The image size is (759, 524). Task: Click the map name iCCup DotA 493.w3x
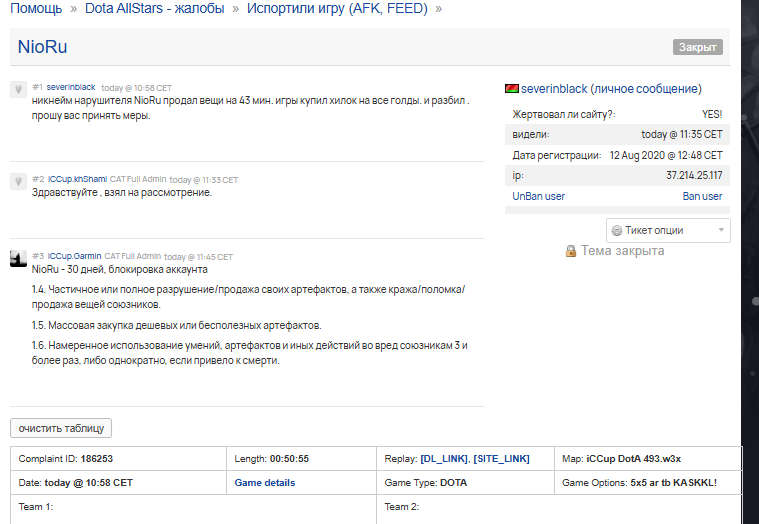coord(634,459)
